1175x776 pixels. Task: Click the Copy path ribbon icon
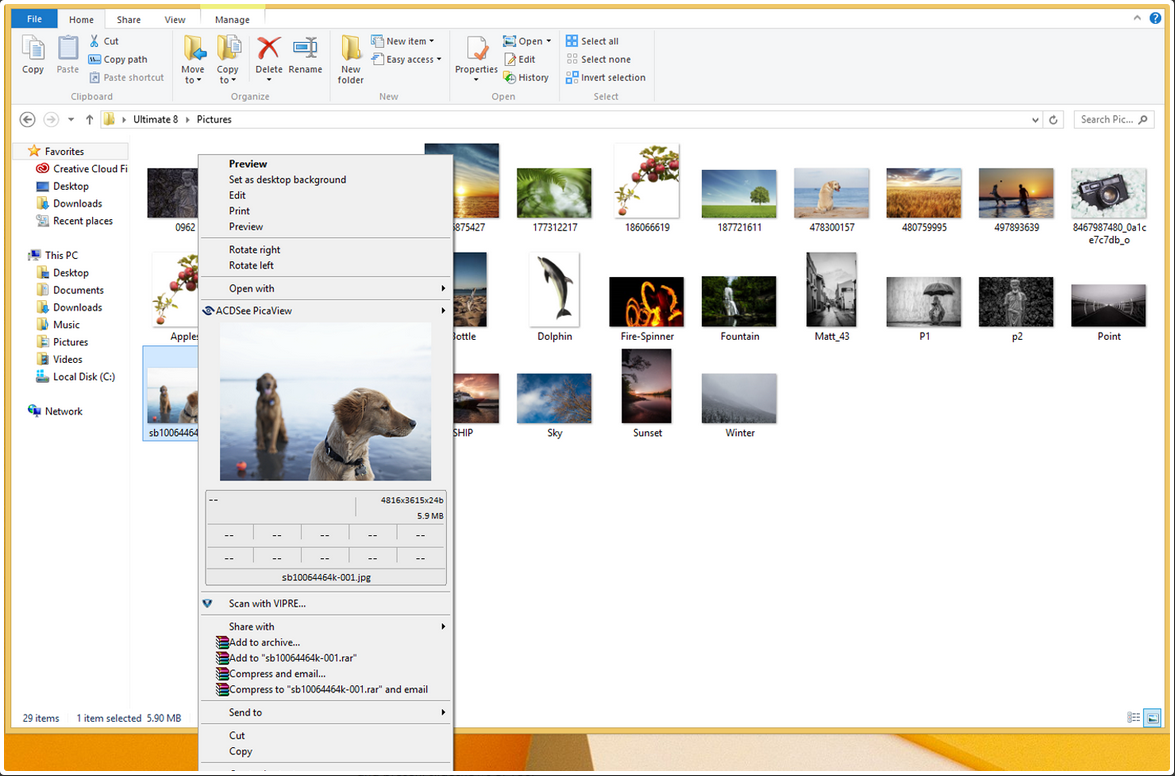point(118,59)
